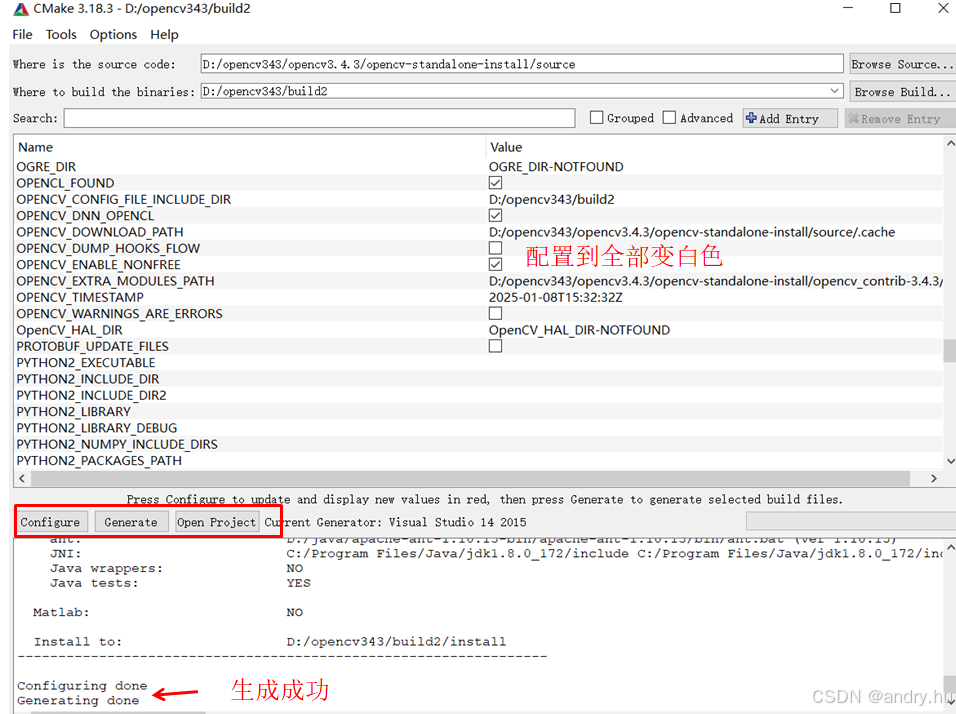The image size is (956, 714).
Task: Enable the Grouped view checkbox
Action: click(x=596, y=117)
